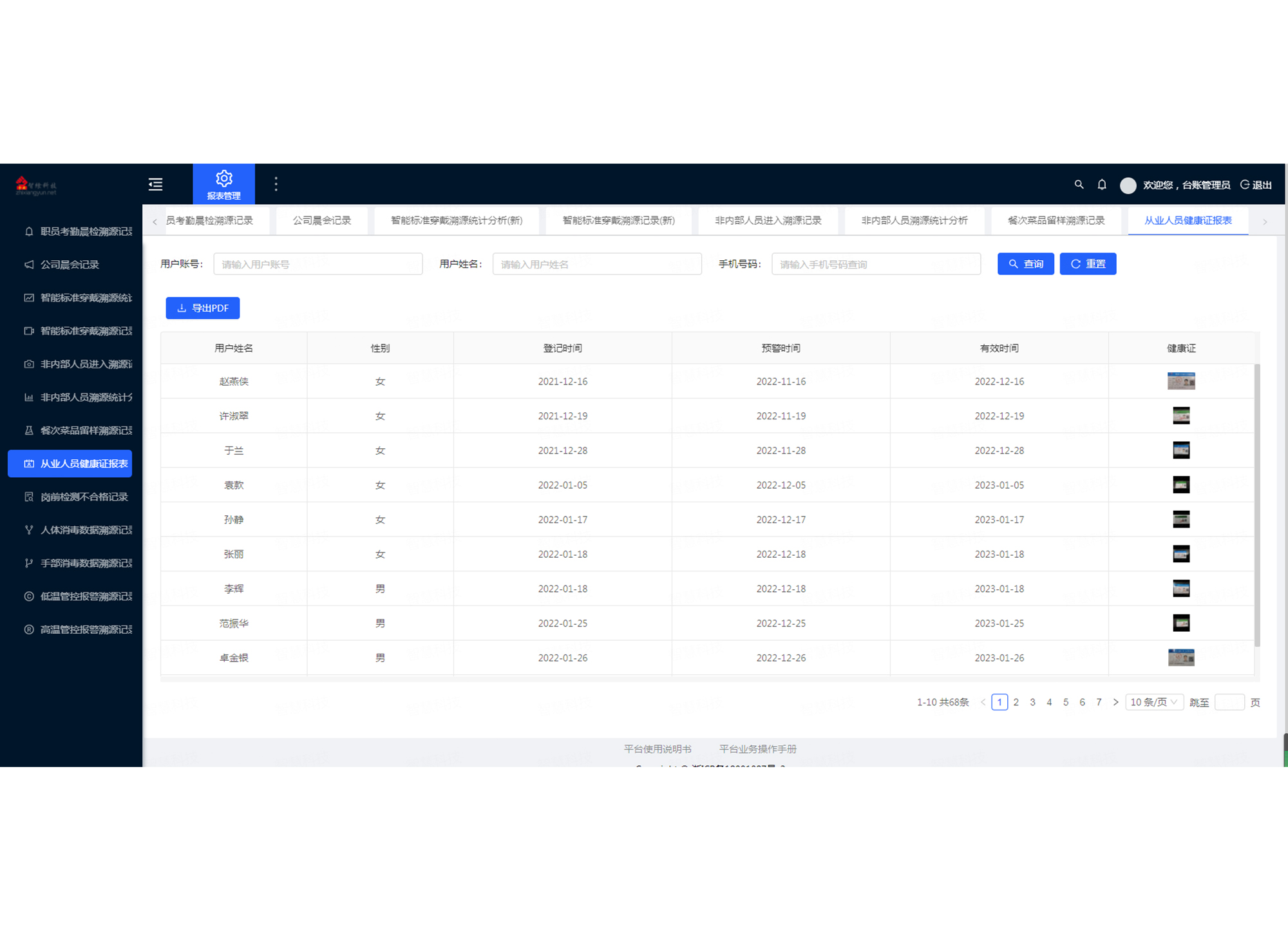Screen dimensions: 1288x930
Task: Click document icon beside 岗前检测不合格记录
Action: pos(29,497)
